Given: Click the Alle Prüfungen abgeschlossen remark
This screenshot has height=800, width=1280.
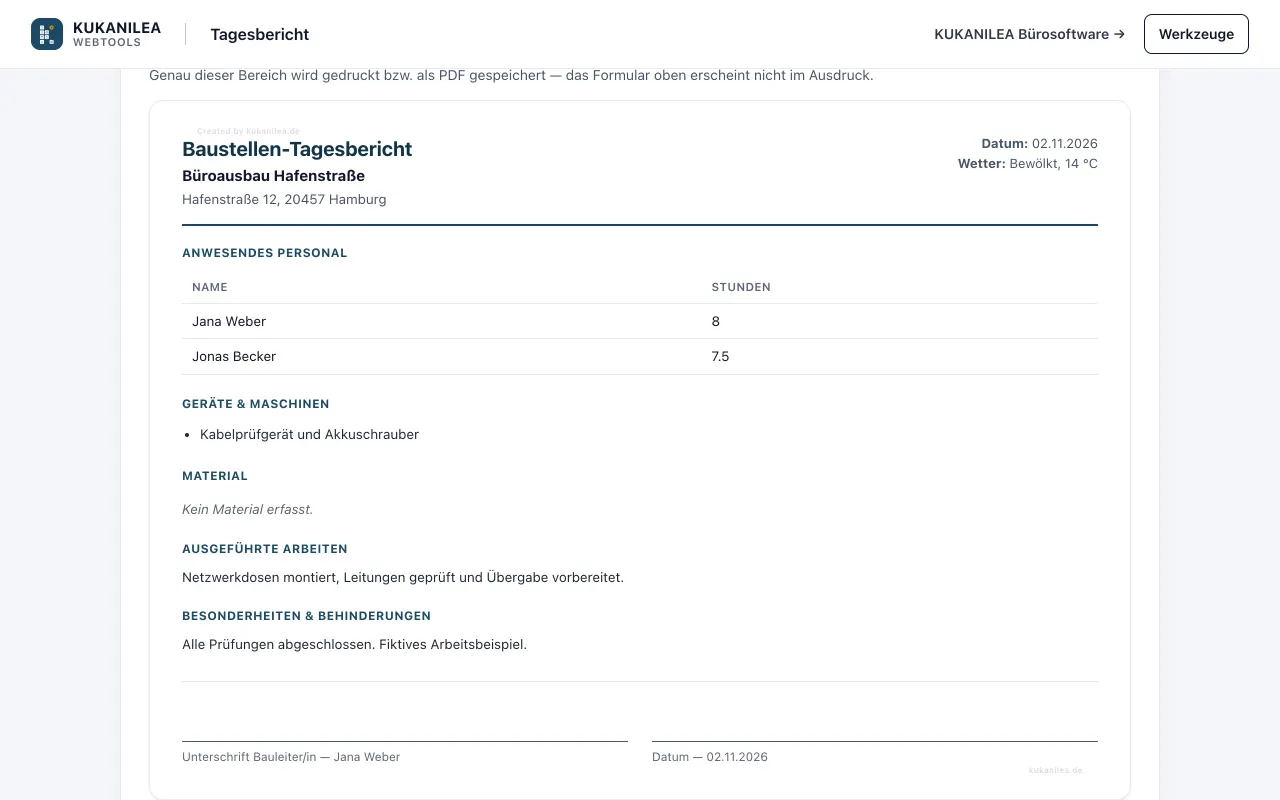Looking at the screenshot, I should pyautogui.click(x=354, y=644).
